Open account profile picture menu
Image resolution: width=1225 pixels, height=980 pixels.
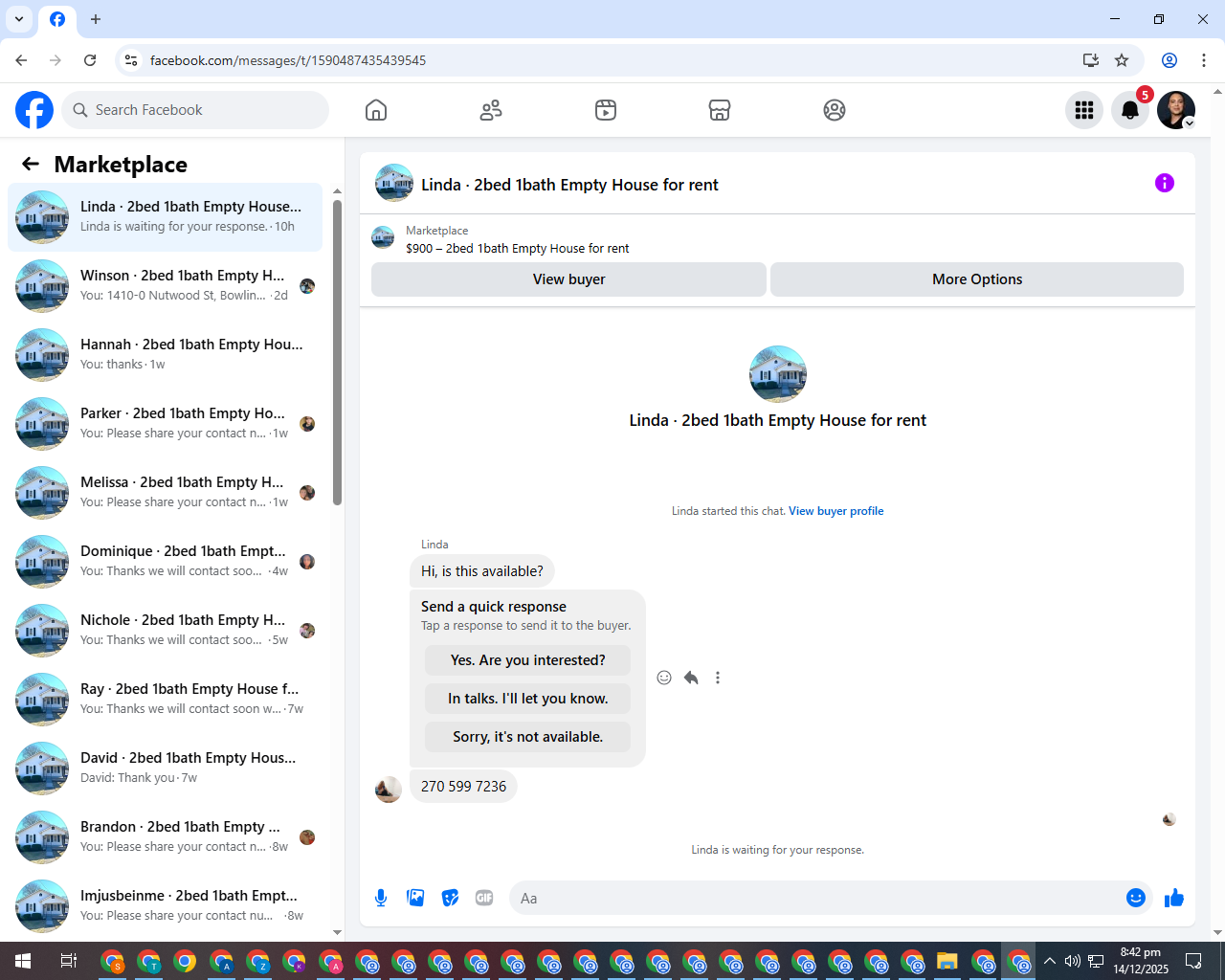coord(1176,110)
